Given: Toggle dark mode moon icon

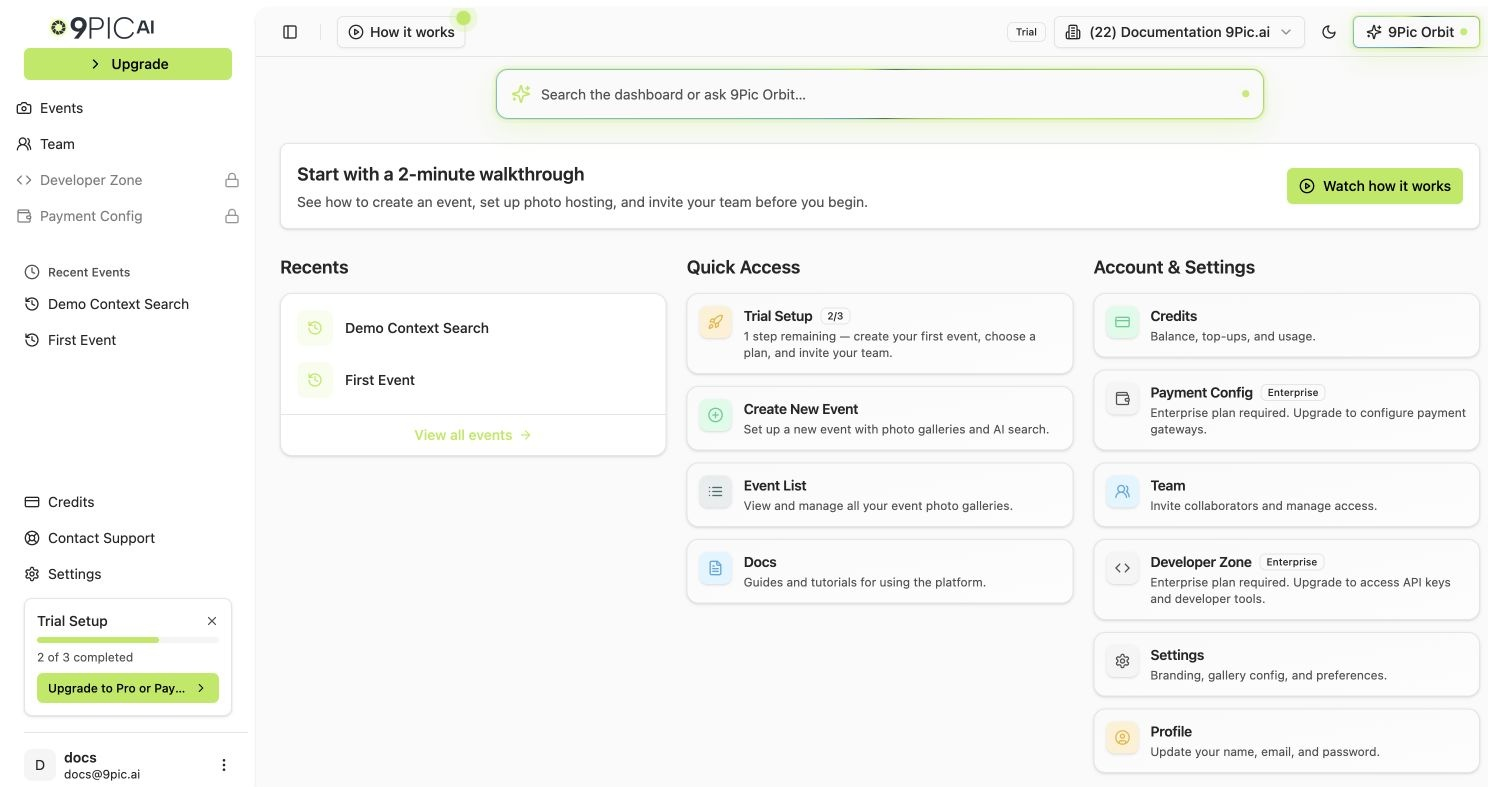Looking at the screenshot, I should (1329, 32).
